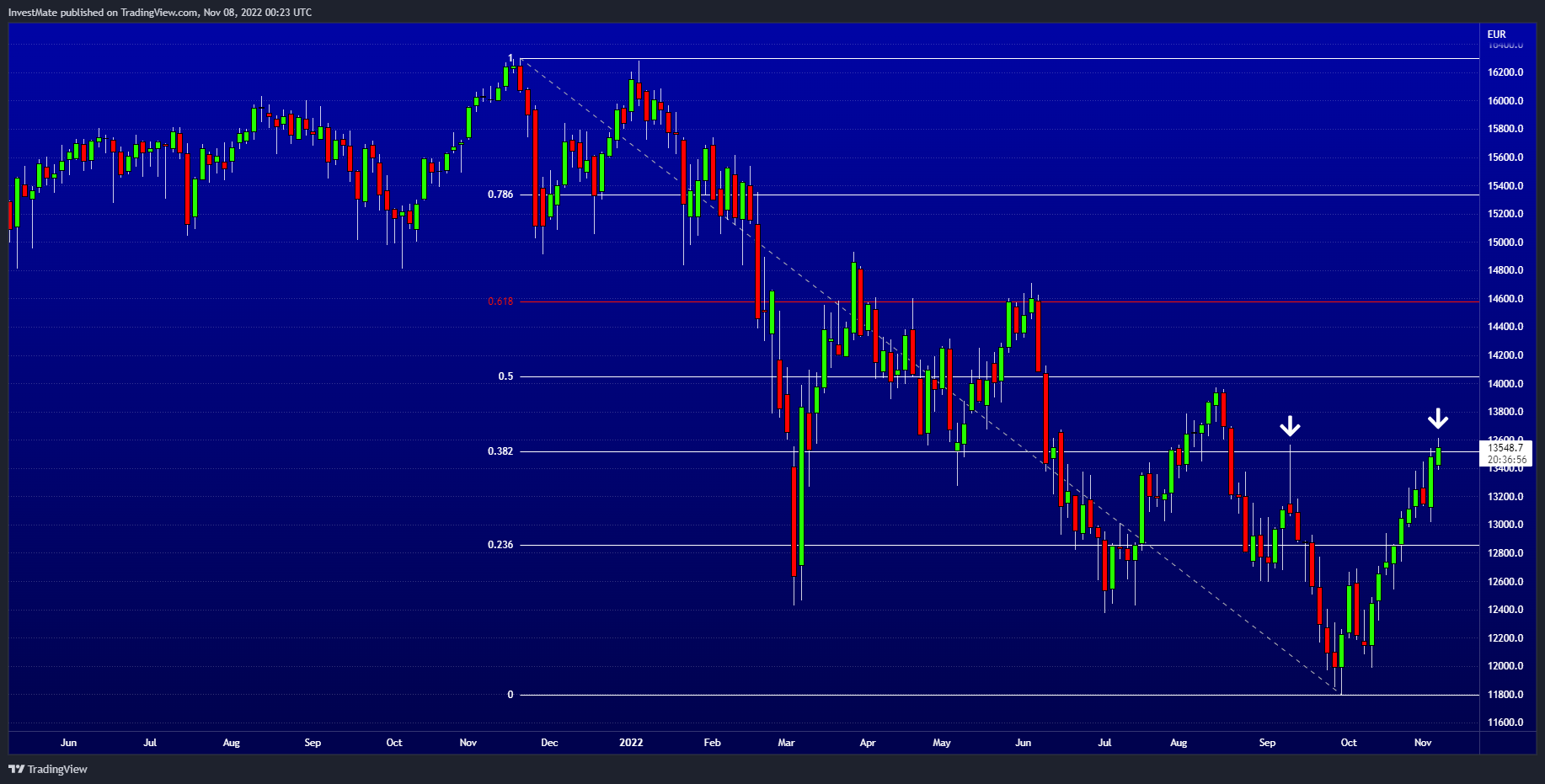
Task: Click the 11600.0 price axis label
Action: 1505,723
